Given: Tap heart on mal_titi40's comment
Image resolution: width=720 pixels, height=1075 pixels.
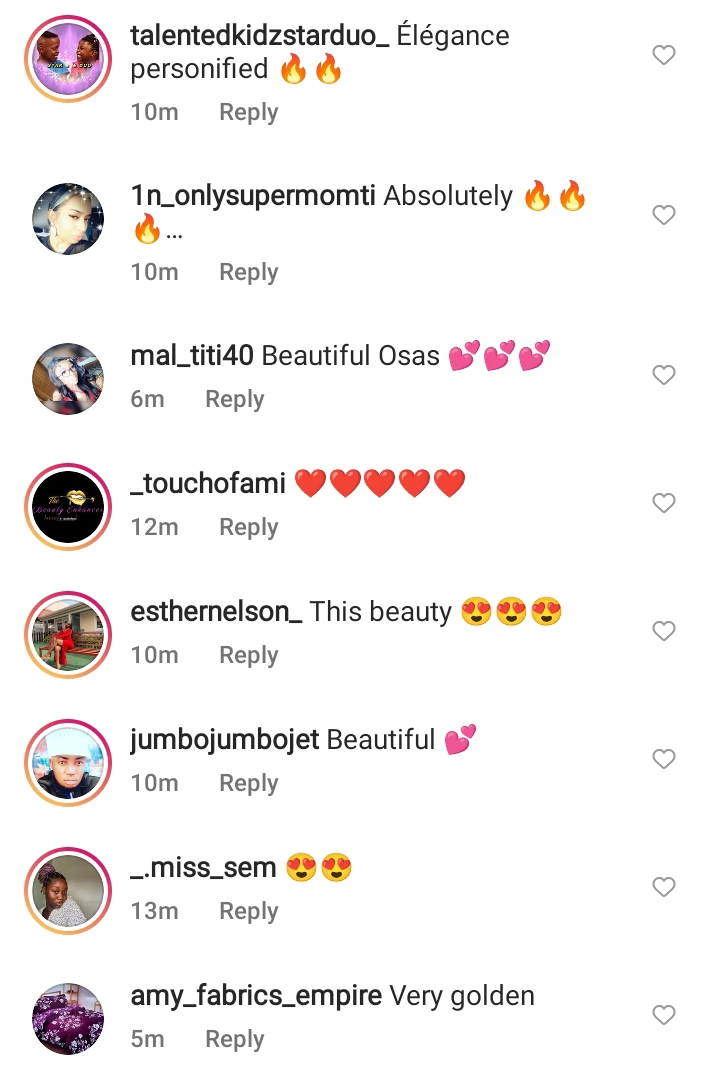Looking at the screenshot, I should click(x=663, y=375).
